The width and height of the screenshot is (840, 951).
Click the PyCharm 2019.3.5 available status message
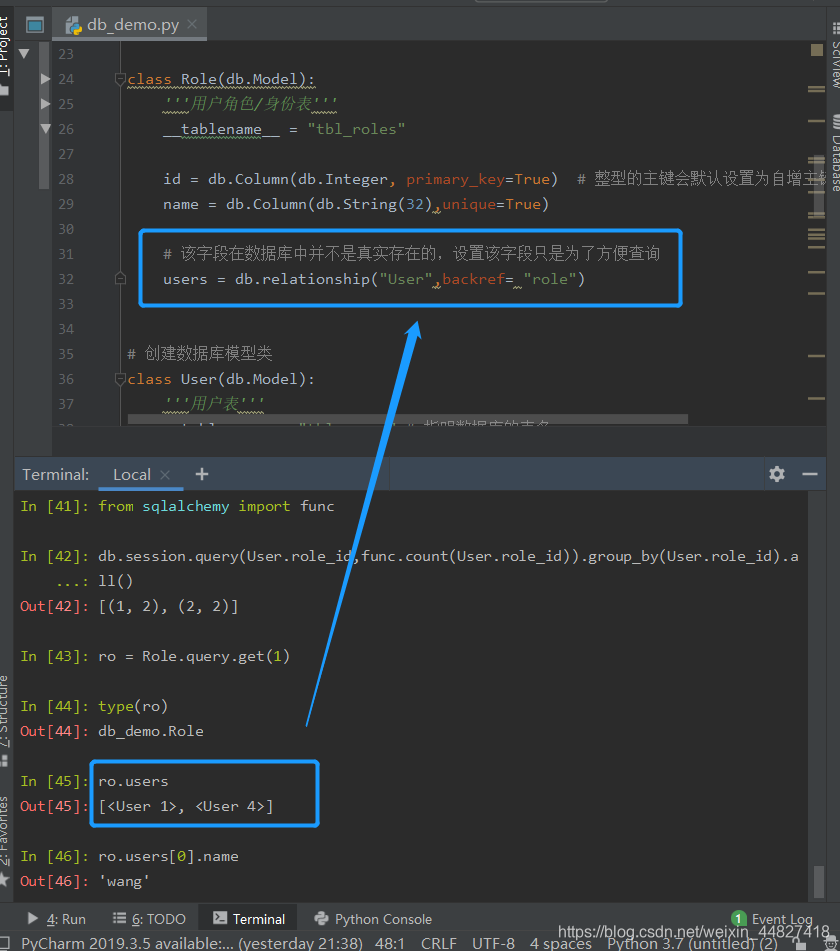192,944
